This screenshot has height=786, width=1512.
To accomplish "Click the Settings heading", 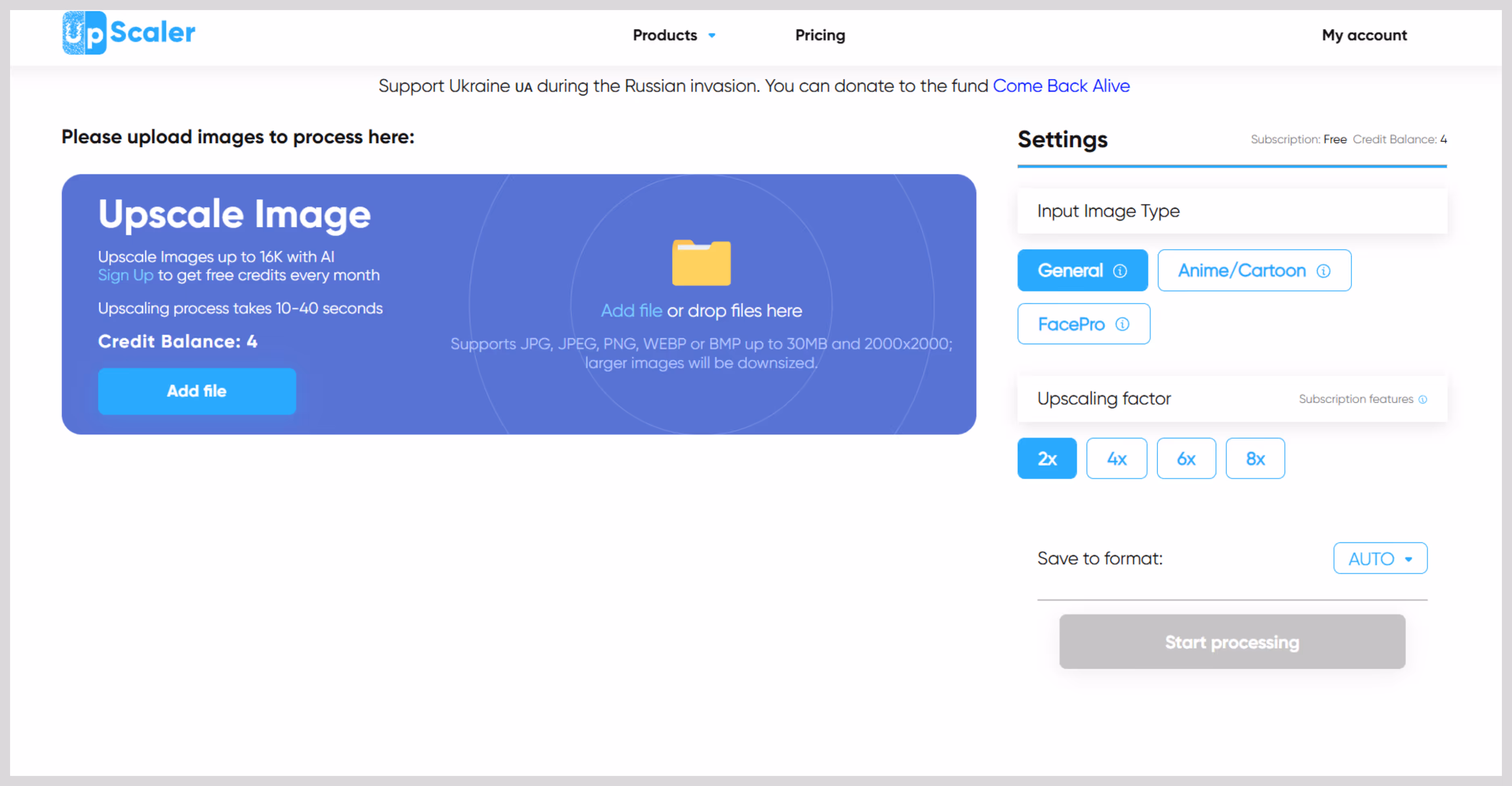I will coord(1062,139).
